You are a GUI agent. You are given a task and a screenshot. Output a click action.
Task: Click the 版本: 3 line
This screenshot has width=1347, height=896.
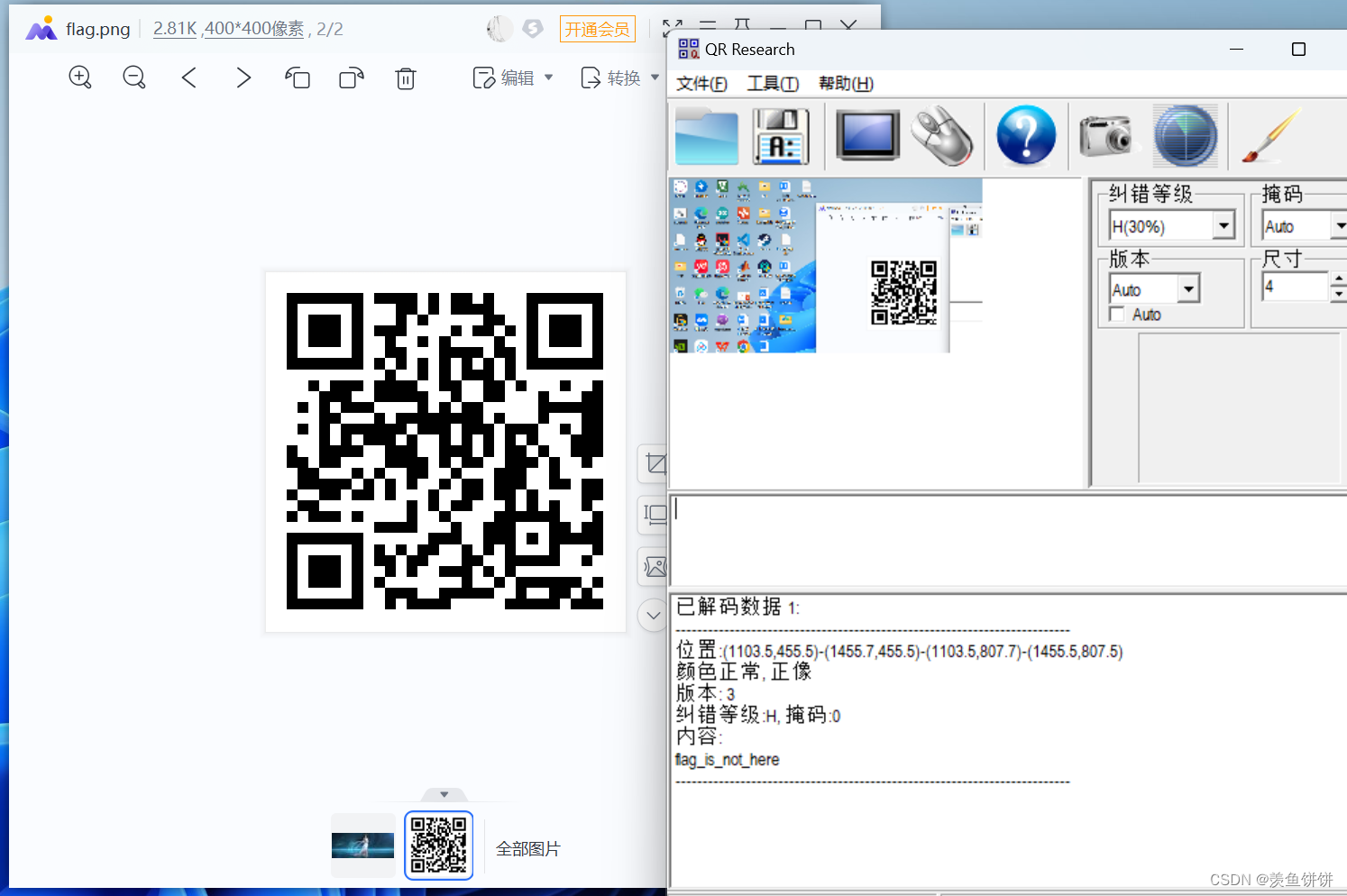705,693
